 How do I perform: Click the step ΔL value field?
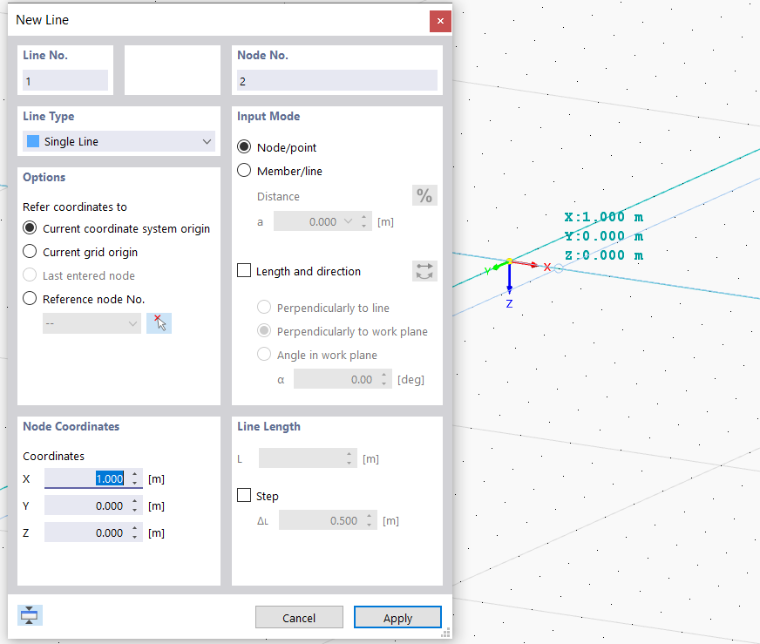coord(328,520)
